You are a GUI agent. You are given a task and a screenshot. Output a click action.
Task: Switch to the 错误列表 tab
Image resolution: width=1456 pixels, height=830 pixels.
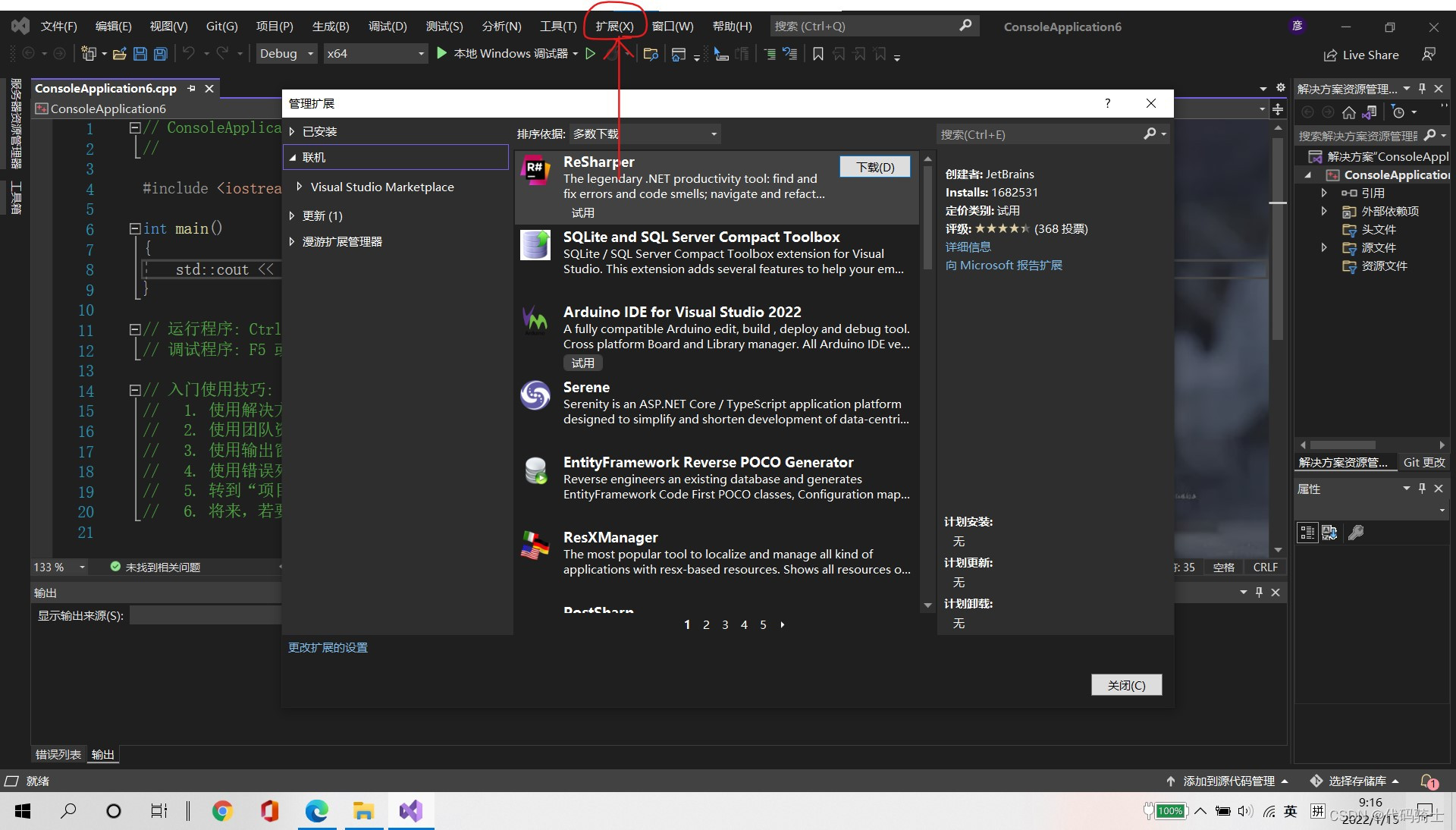point(58,754)
